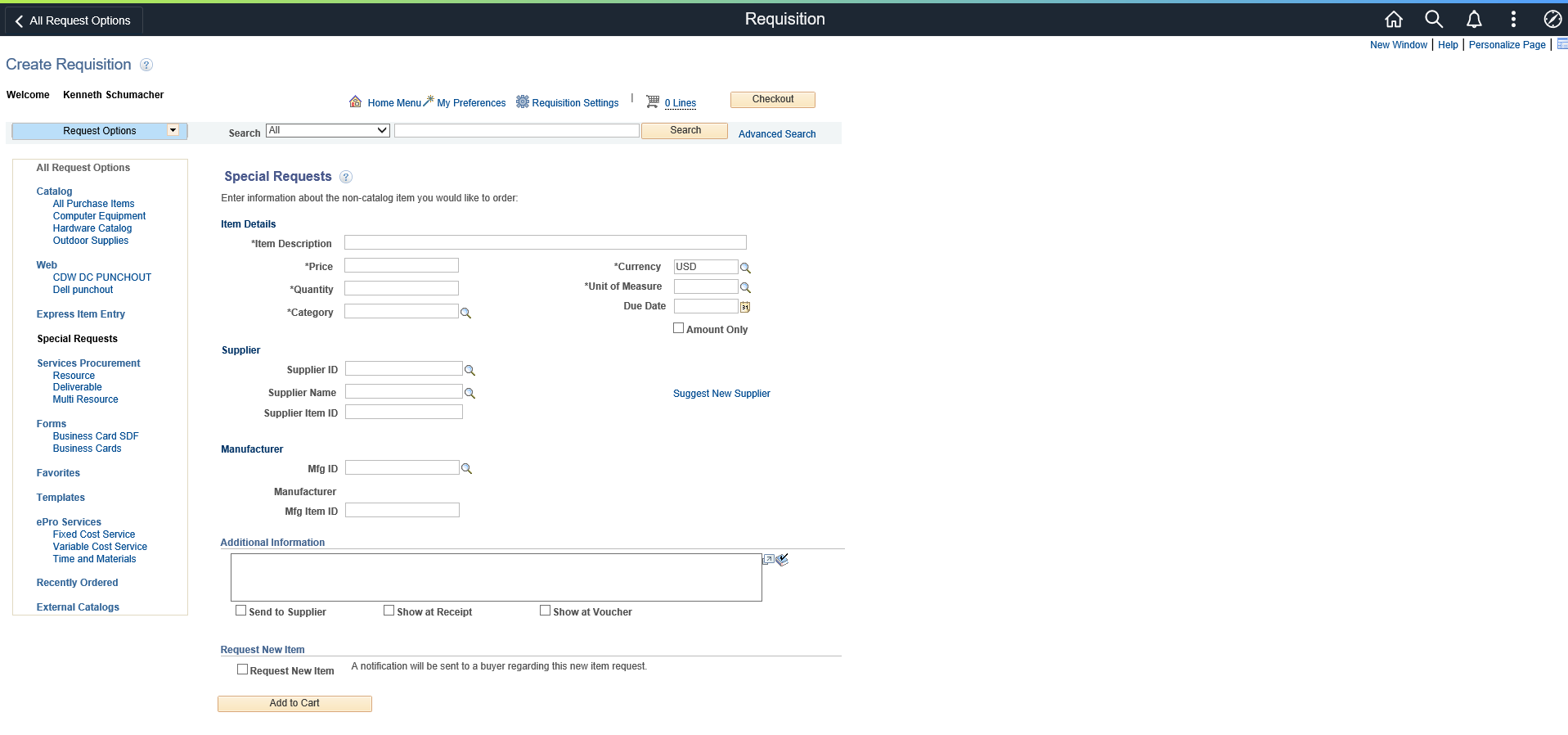Viewport: 1568px width, 735px height.
Task: Click the My Preferences wand icon
Action: click(x=429, y=101)
